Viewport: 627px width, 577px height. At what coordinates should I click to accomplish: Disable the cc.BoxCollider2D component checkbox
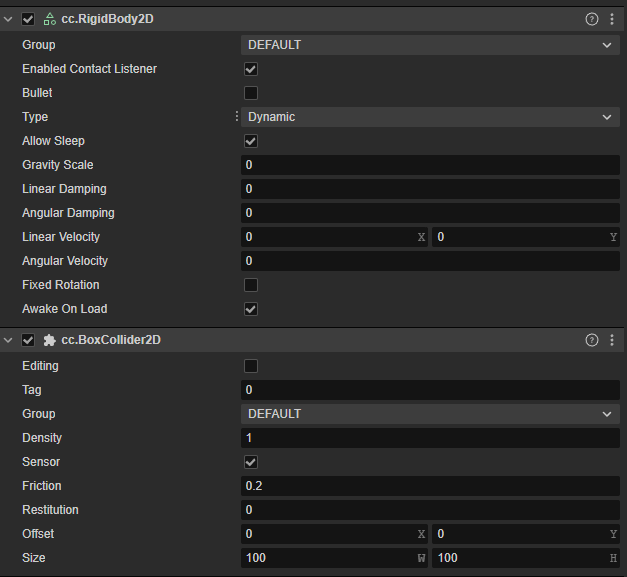(28, 340)
